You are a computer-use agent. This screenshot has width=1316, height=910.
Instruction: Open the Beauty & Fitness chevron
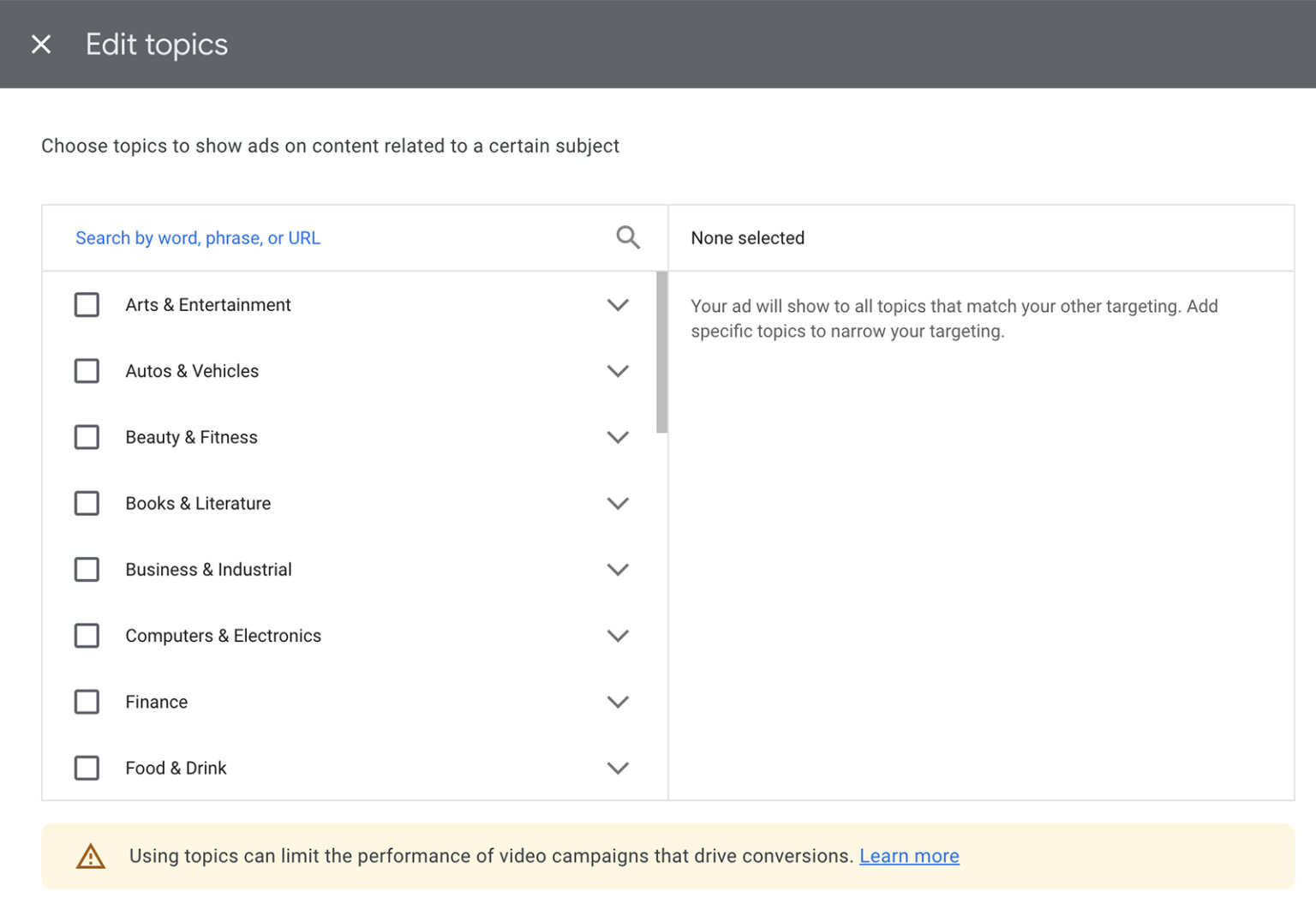coord(618,437)
